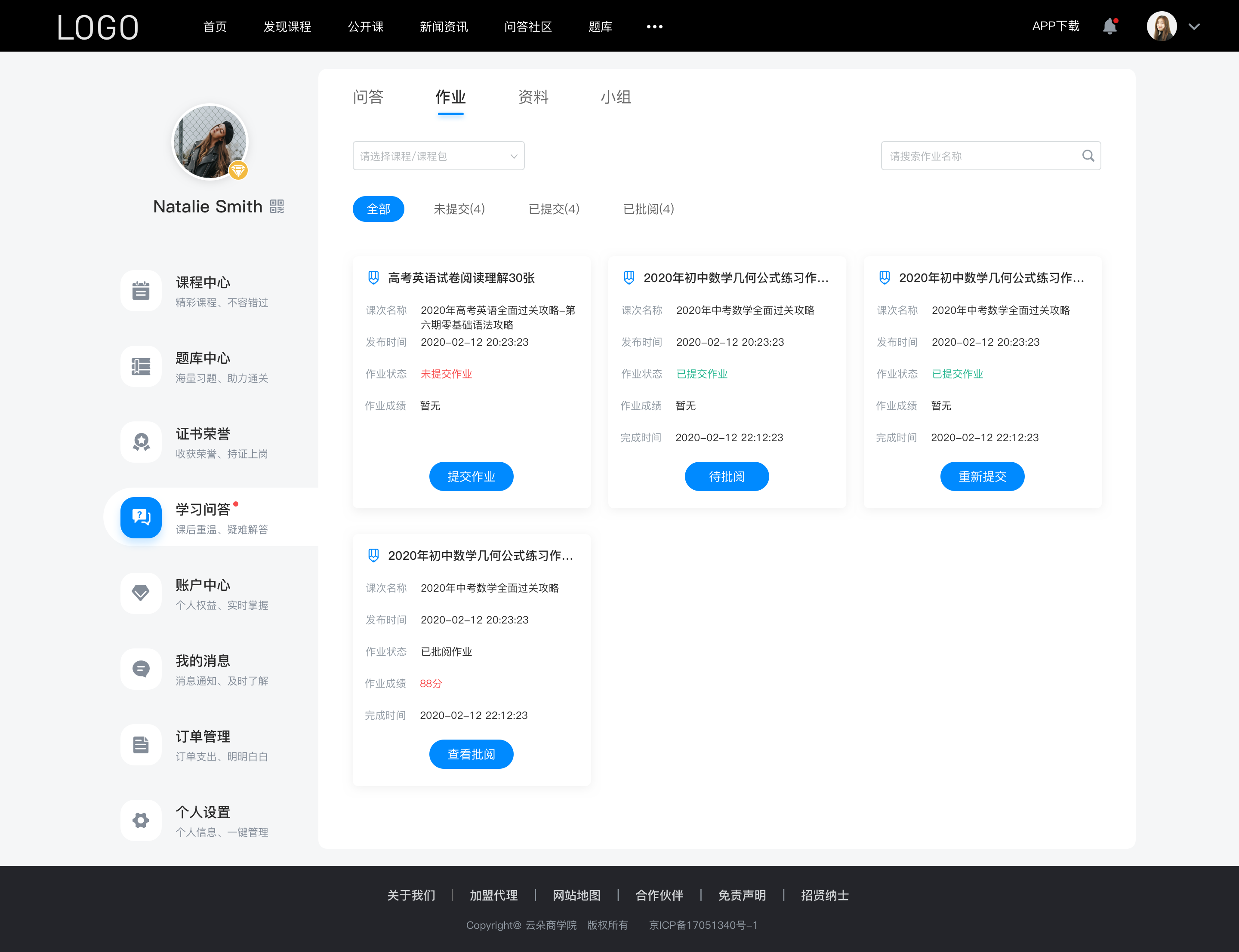Click the 个人设置 sidebar icon
Screen dimensions: 1239x952
139,820
